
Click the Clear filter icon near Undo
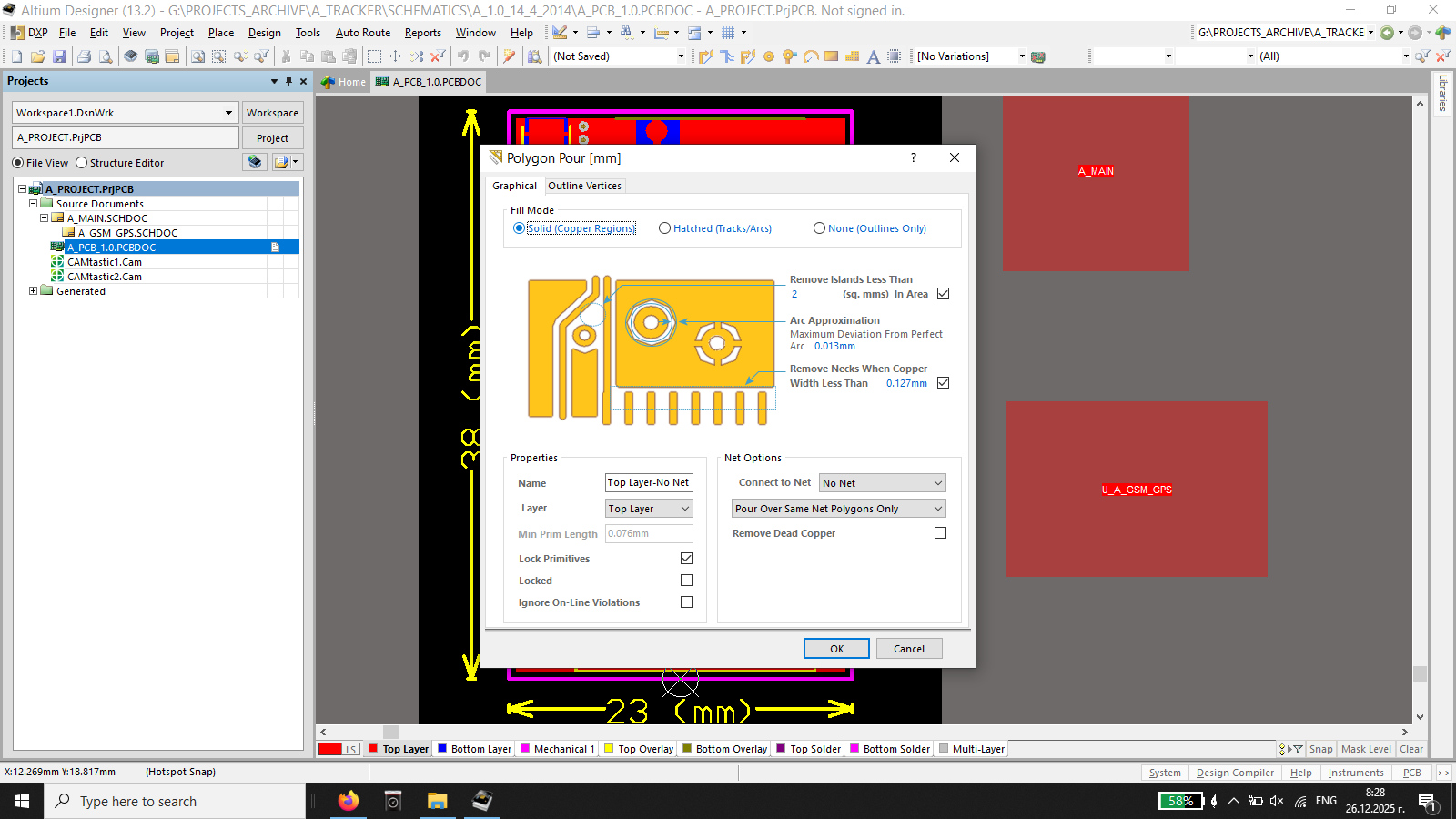coord(438,56)
